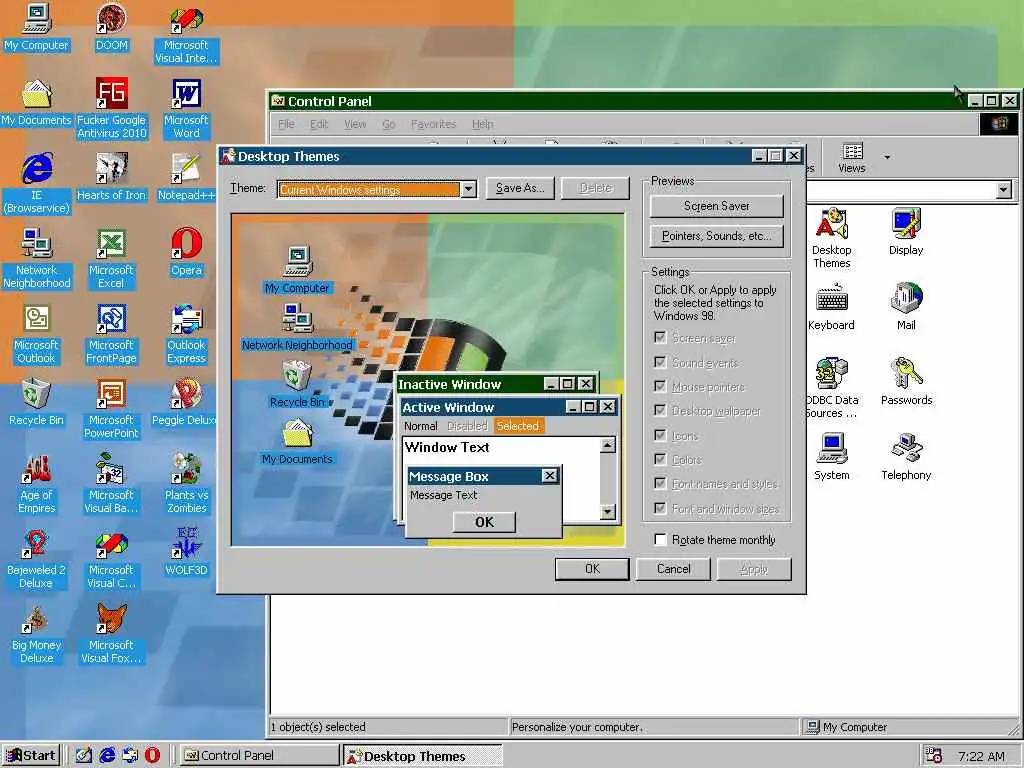
Task: Click the Desktop Themes taskbar button
Action: pos(423,756)
